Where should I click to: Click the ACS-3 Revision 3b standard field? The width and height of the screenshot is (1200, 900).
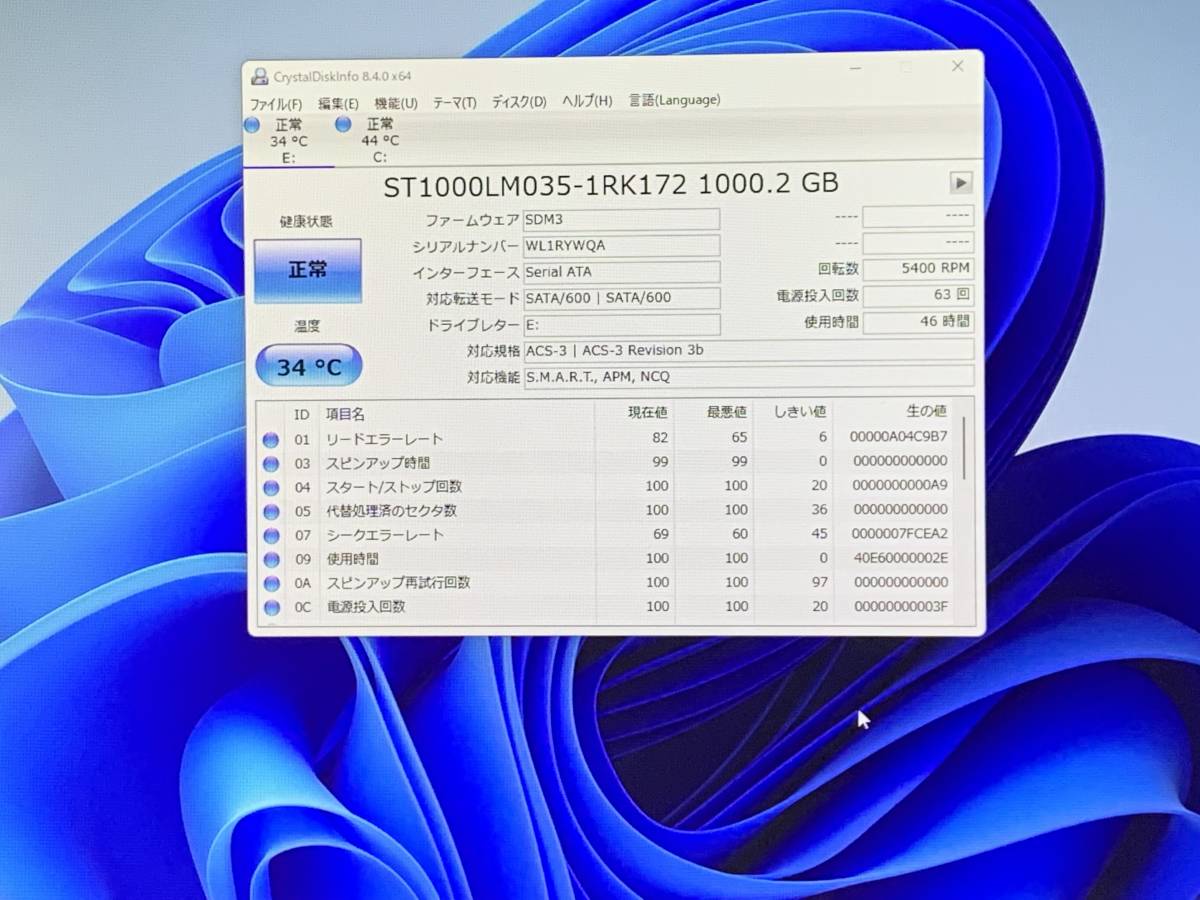[748, 350]
